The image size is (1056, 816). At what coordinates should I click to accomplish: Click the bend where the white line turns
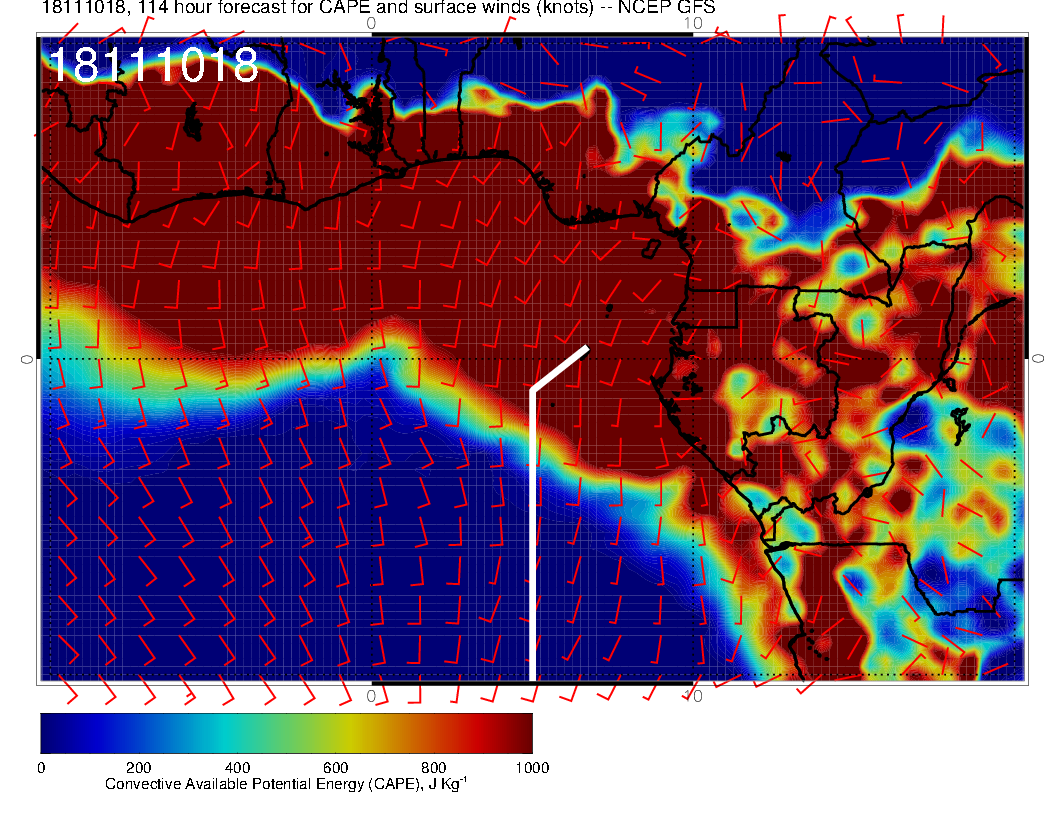[533, 390]
